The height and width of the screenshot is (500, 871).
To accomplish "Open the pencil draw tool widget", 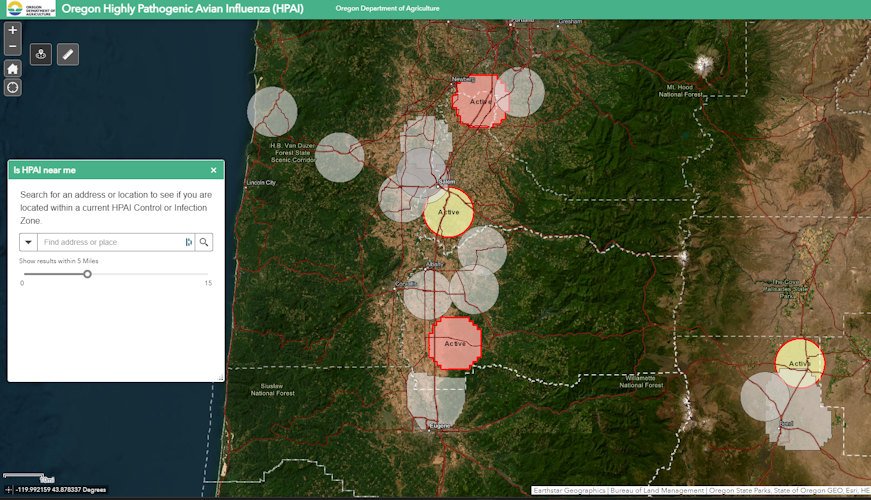I will point(68,54).
